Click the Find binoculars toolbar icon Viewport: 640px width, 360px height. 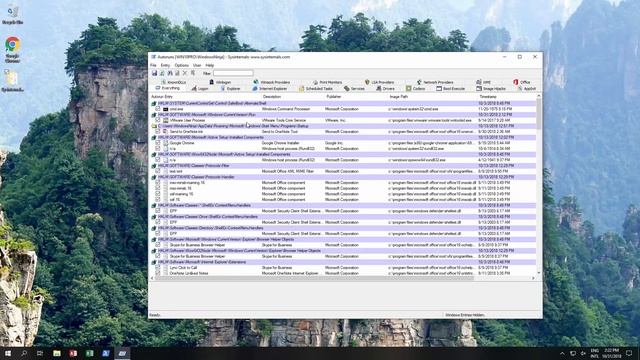click(170, 73)
